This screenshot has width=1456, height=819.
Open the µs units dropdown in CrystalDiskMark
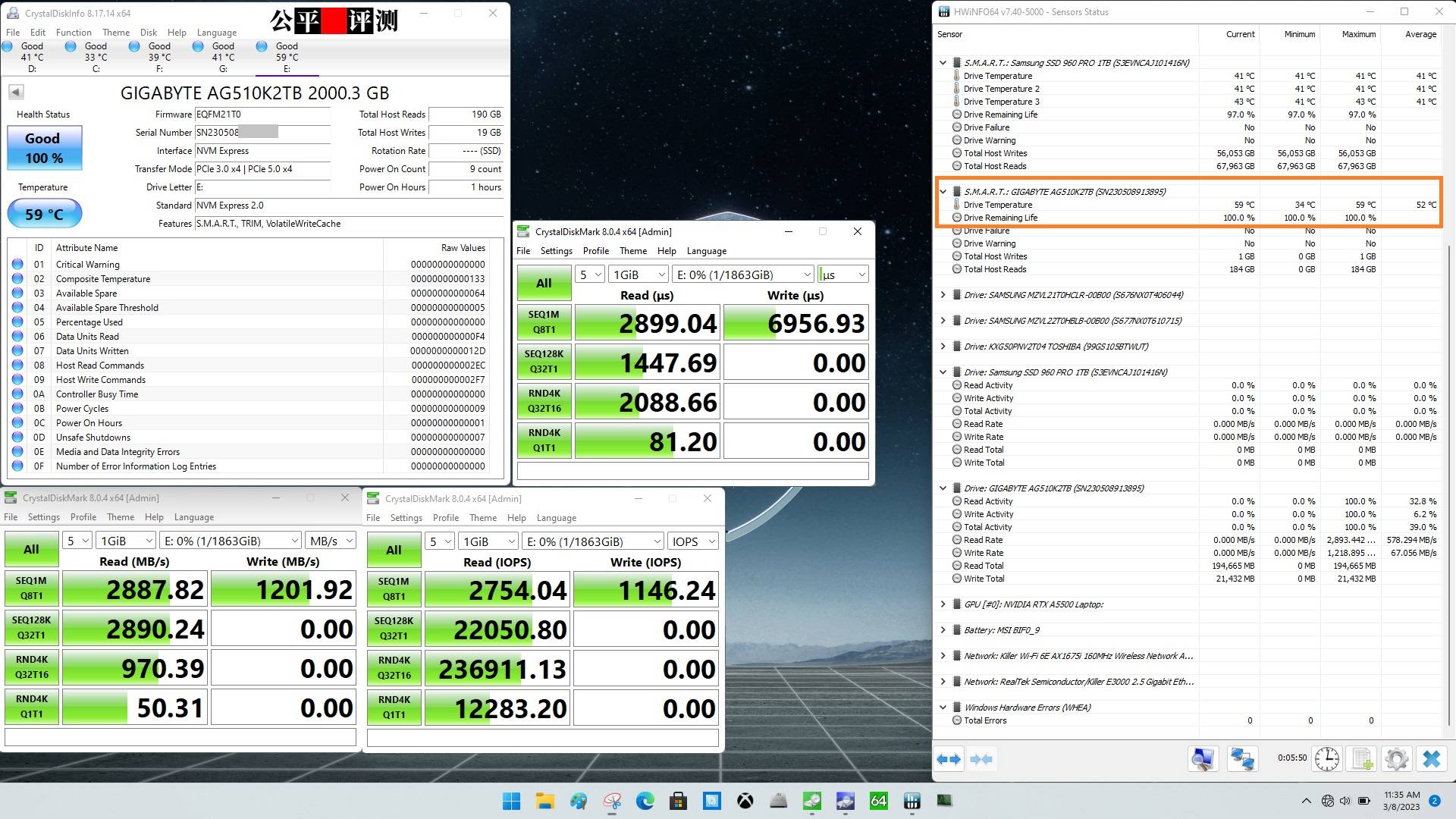click(842, 274)
